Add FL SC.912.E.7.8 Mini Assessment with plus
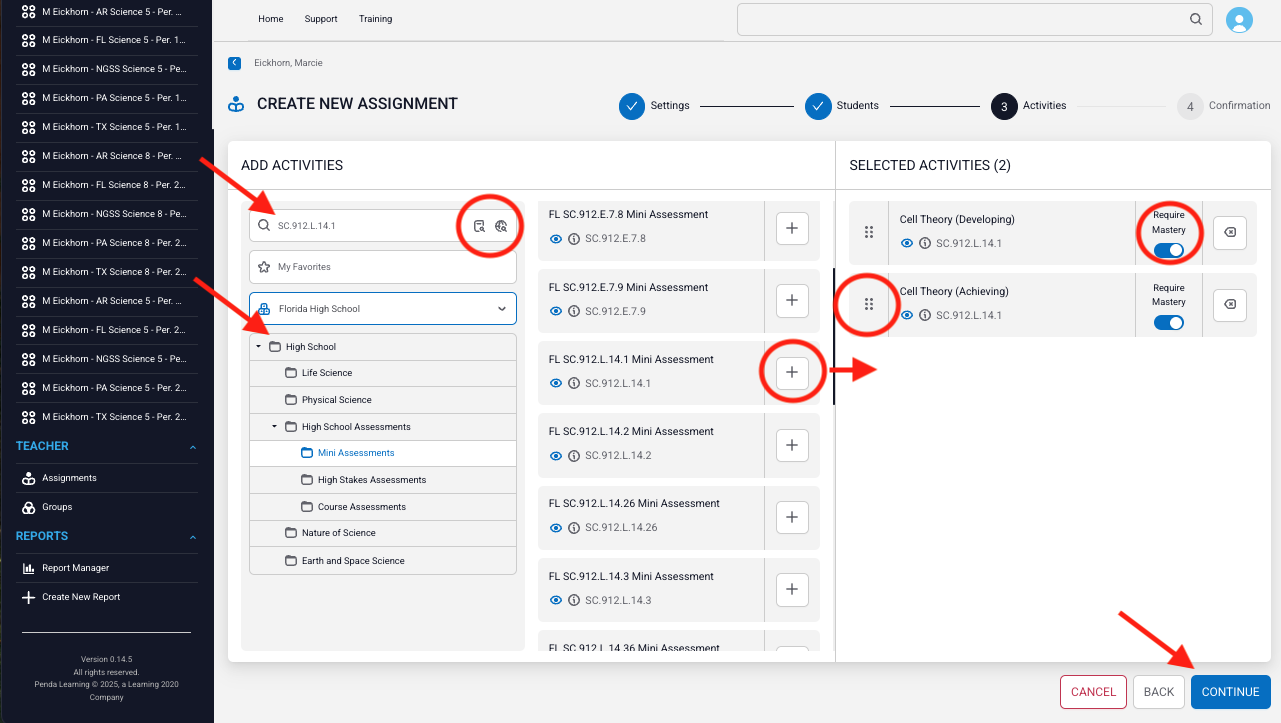The height and width of the screenshot is (723, 1281). coord(792,228)
